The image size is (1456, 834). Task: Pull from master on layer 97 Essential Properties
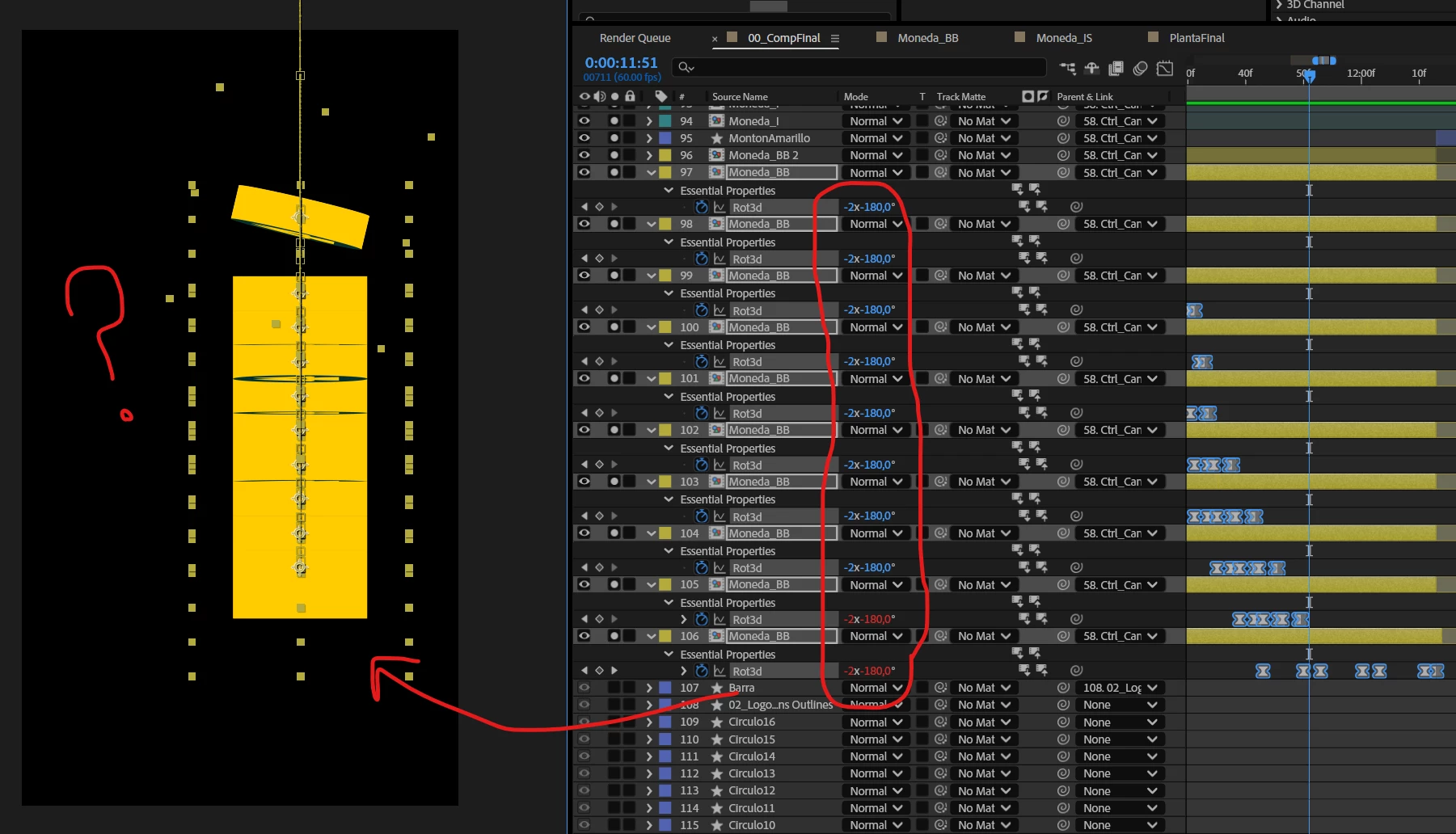pos(1017,190)
